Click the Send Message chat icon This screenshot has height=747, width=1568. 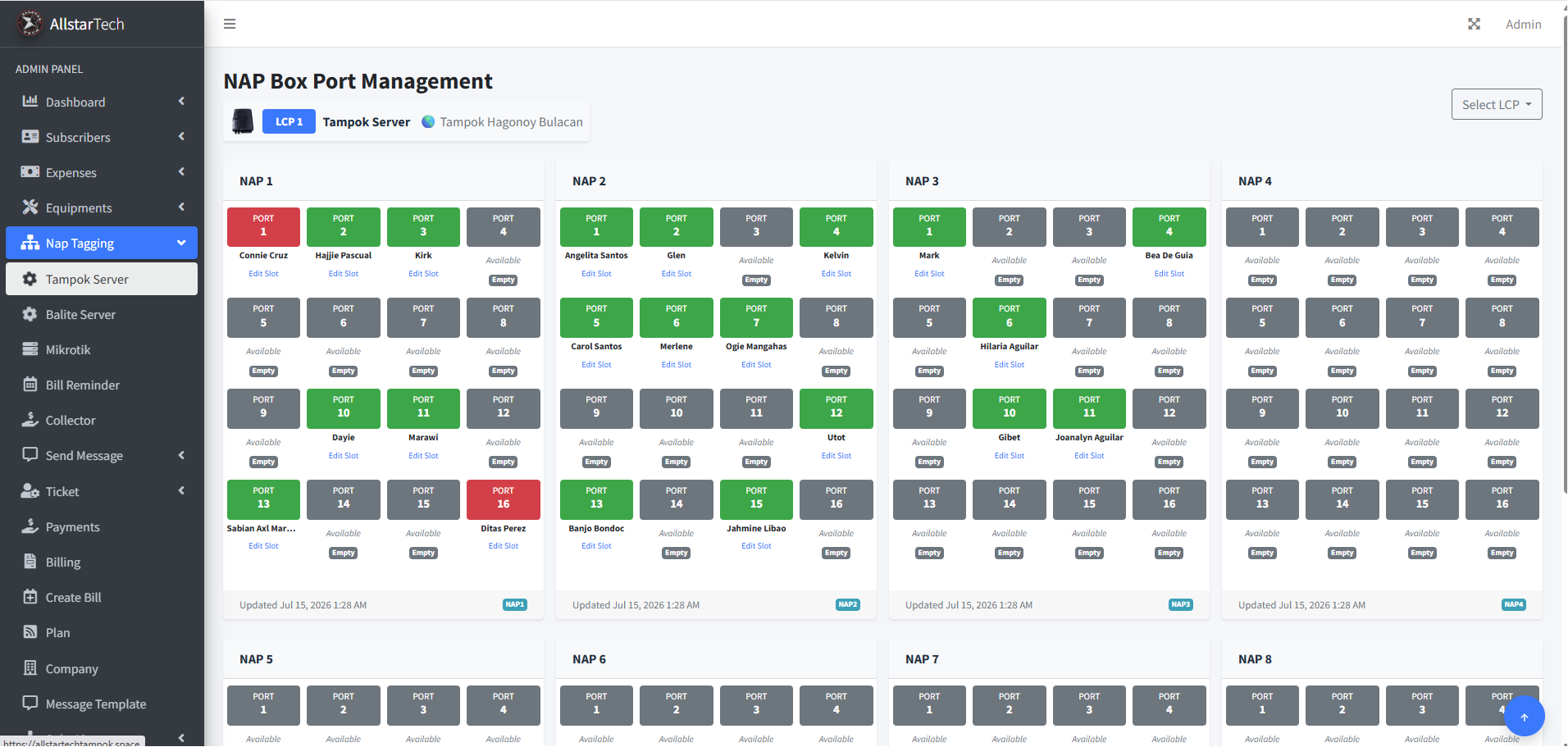pyautogui.click(x=30, y=455)
